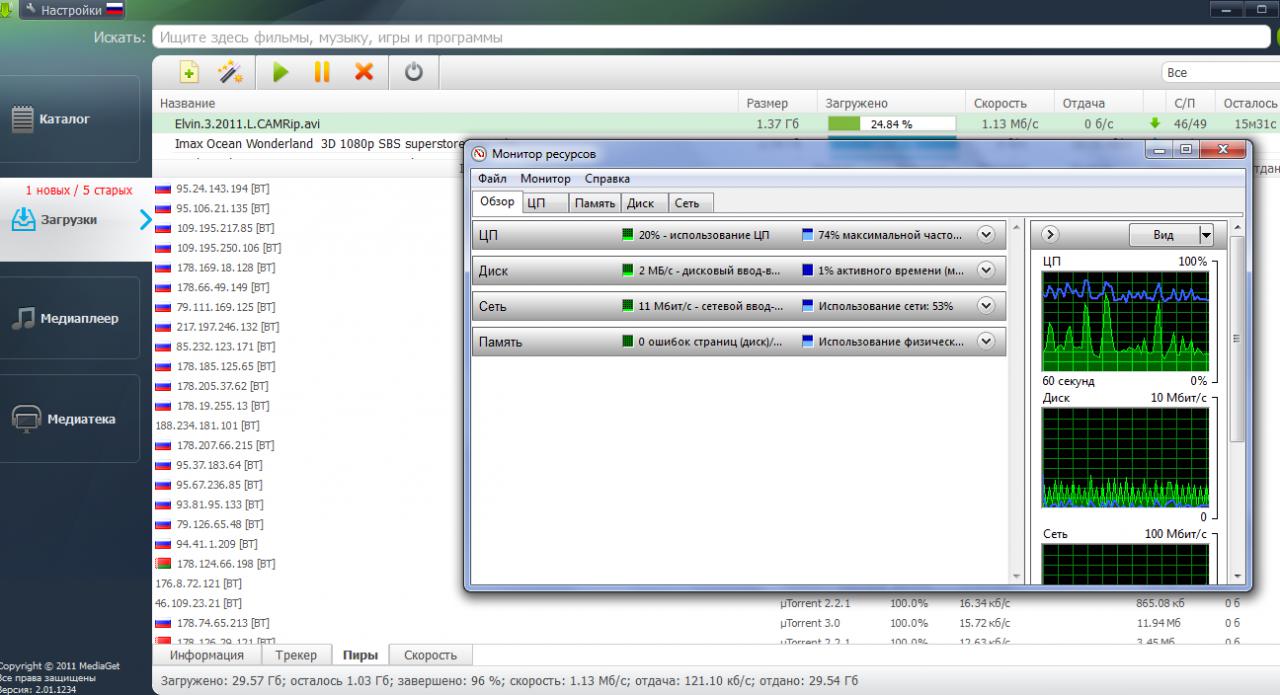Collapse the graphs pane with arrow button

tap(1051, 235)
